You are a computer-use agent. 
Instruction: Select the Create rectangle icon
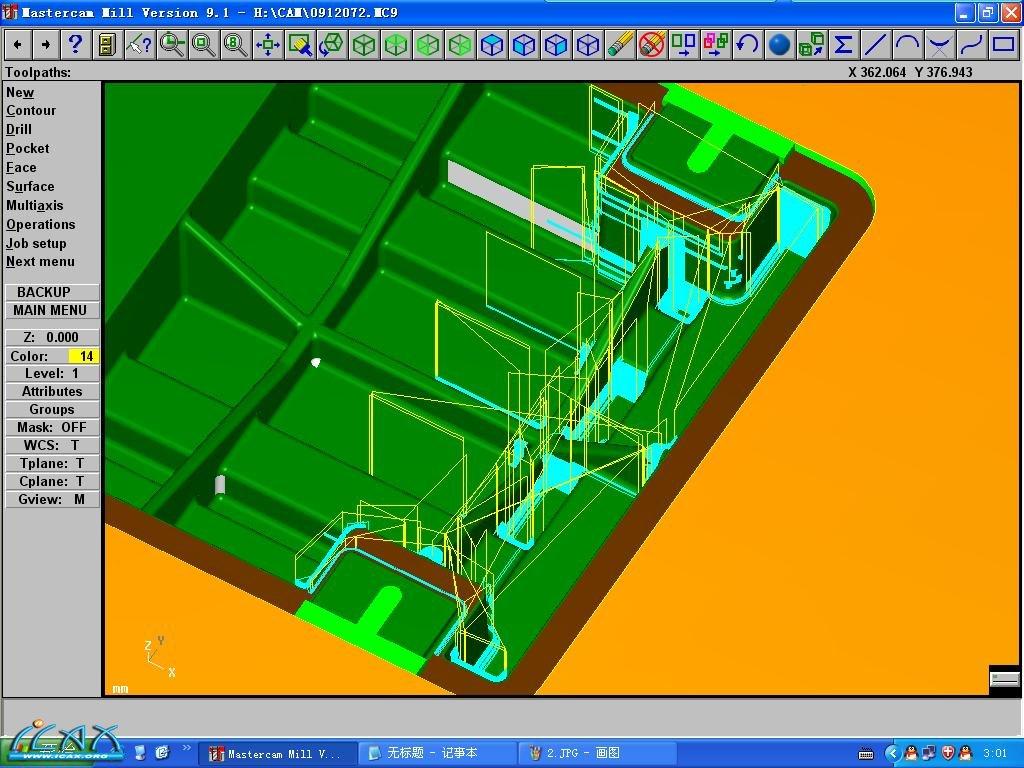(1003, 45)
